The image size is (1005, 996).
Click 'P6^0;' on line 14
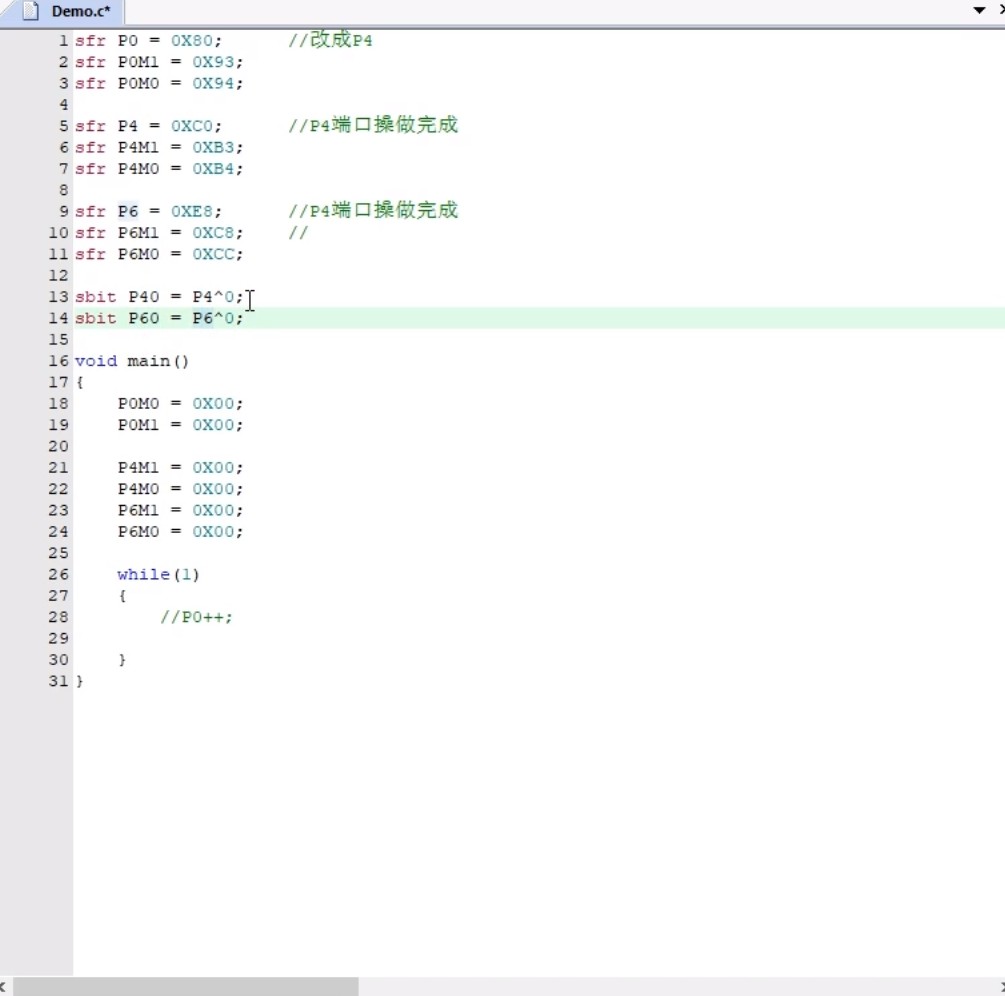pyautogui.click(x=218, y=318)
